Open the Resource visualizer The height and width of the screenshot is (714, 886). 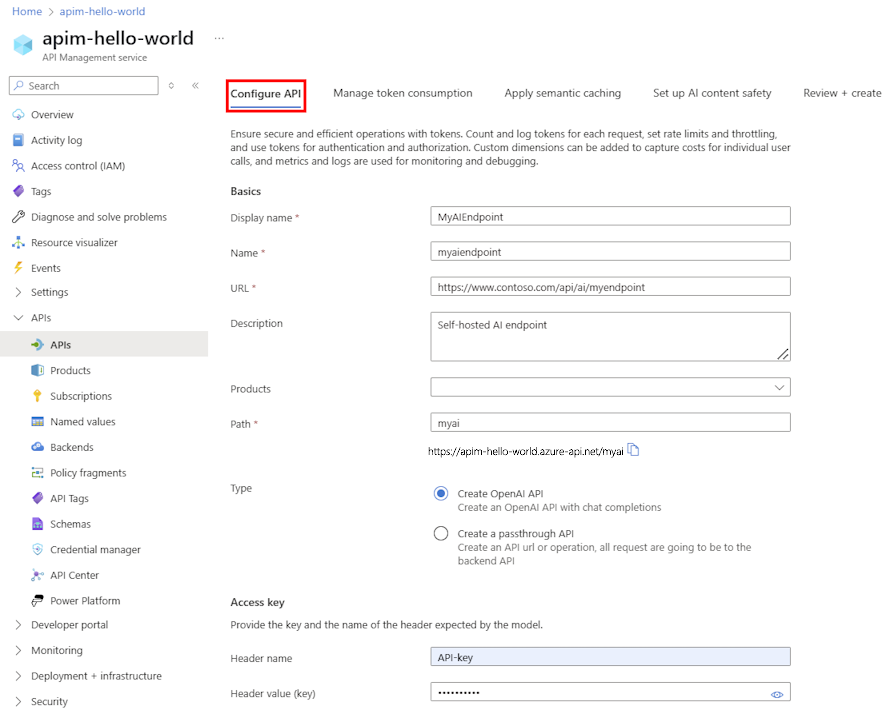click(83, 241)
